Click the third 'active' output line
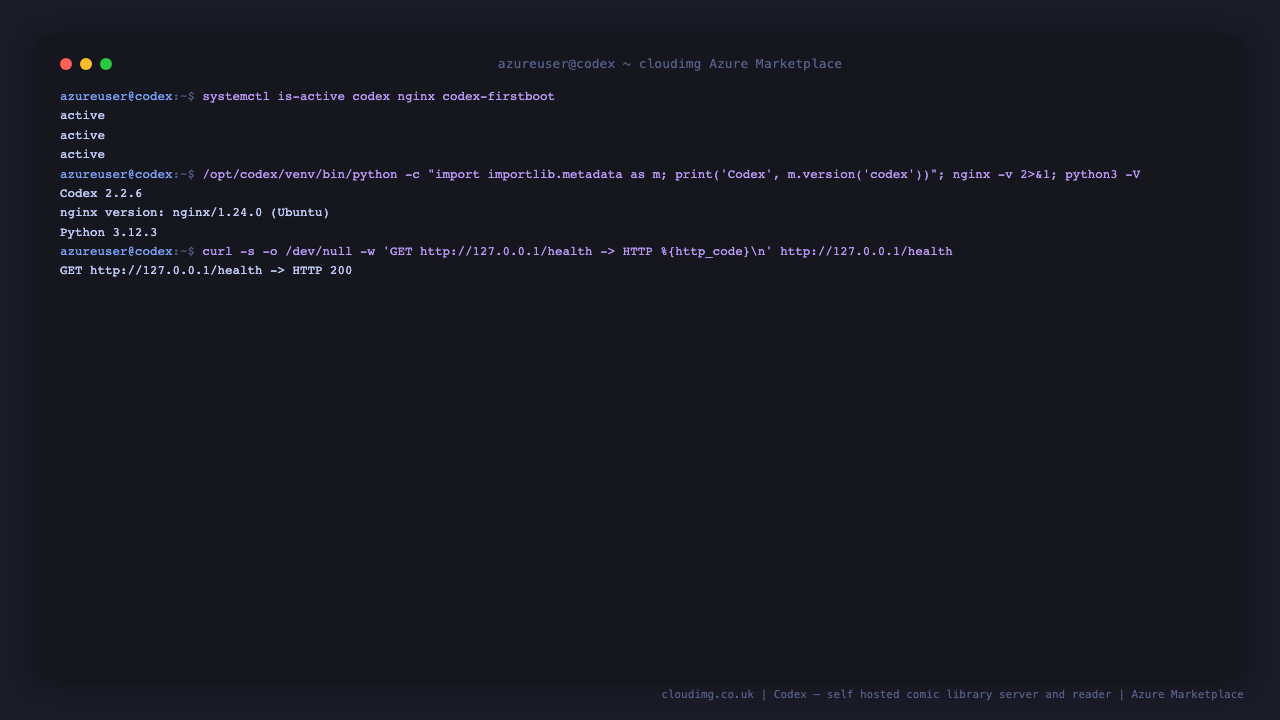This screenshot has height=720, width=1280. coord(82,155)
